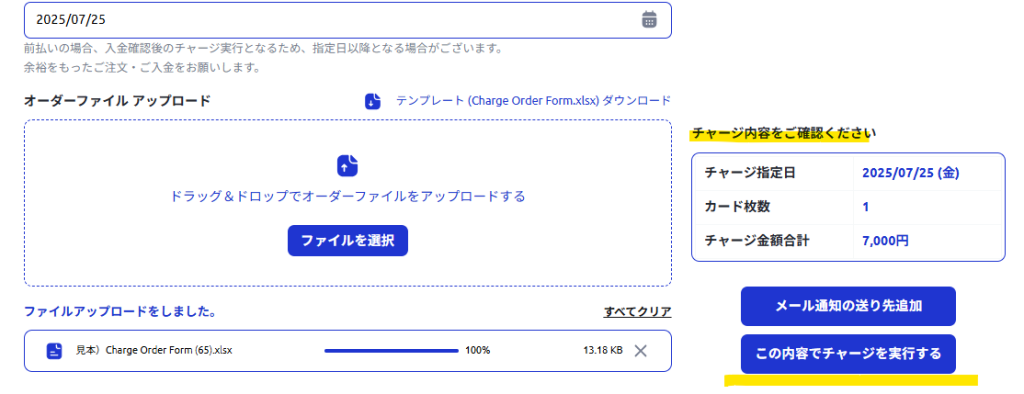Click the template download file icon
This screenshot has width=1024, height=394.
coord(373,101)
